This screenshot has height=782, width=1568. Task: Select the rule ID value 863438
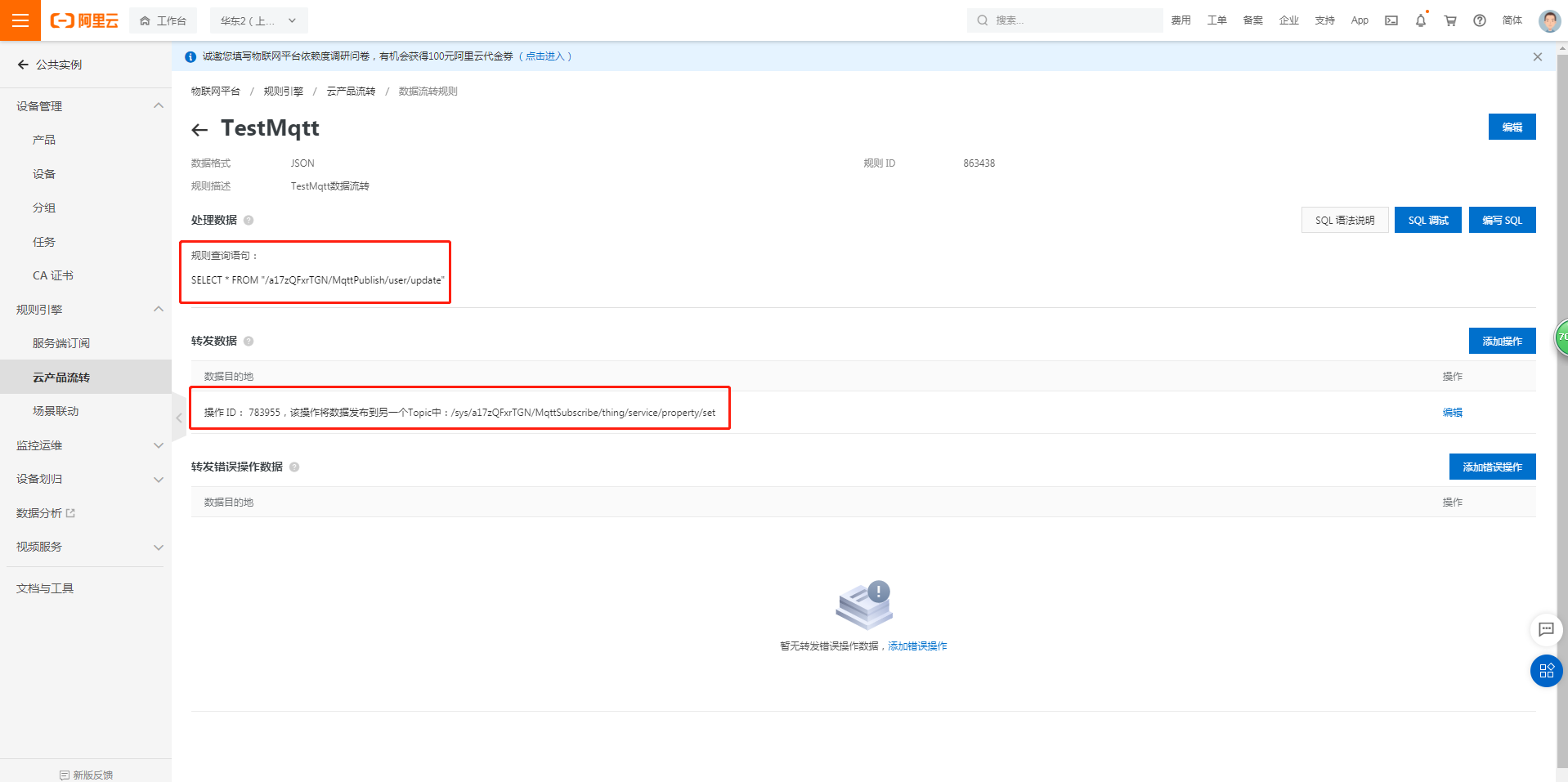tap(979, 163)
